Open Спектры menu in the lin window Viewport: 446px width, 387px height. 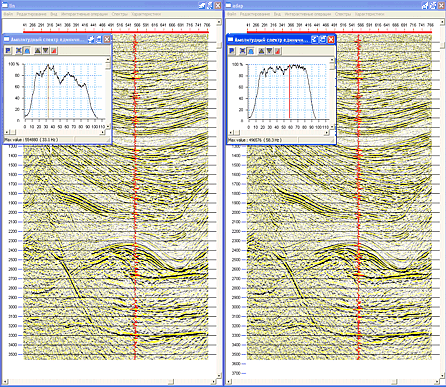click(x=120, y=14)
